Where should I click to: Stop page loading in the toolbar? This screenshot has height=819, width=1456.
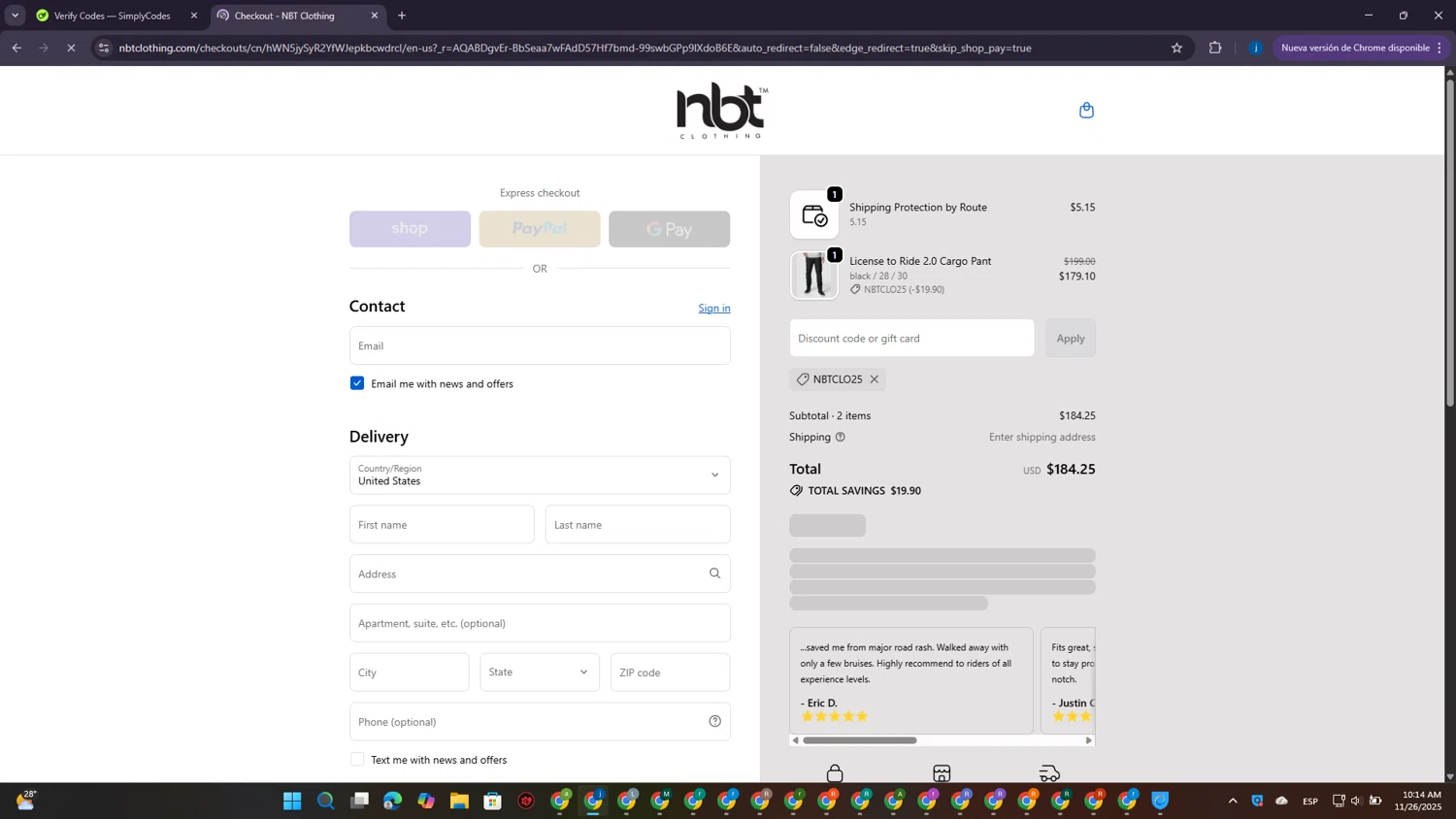click(71, 48)
